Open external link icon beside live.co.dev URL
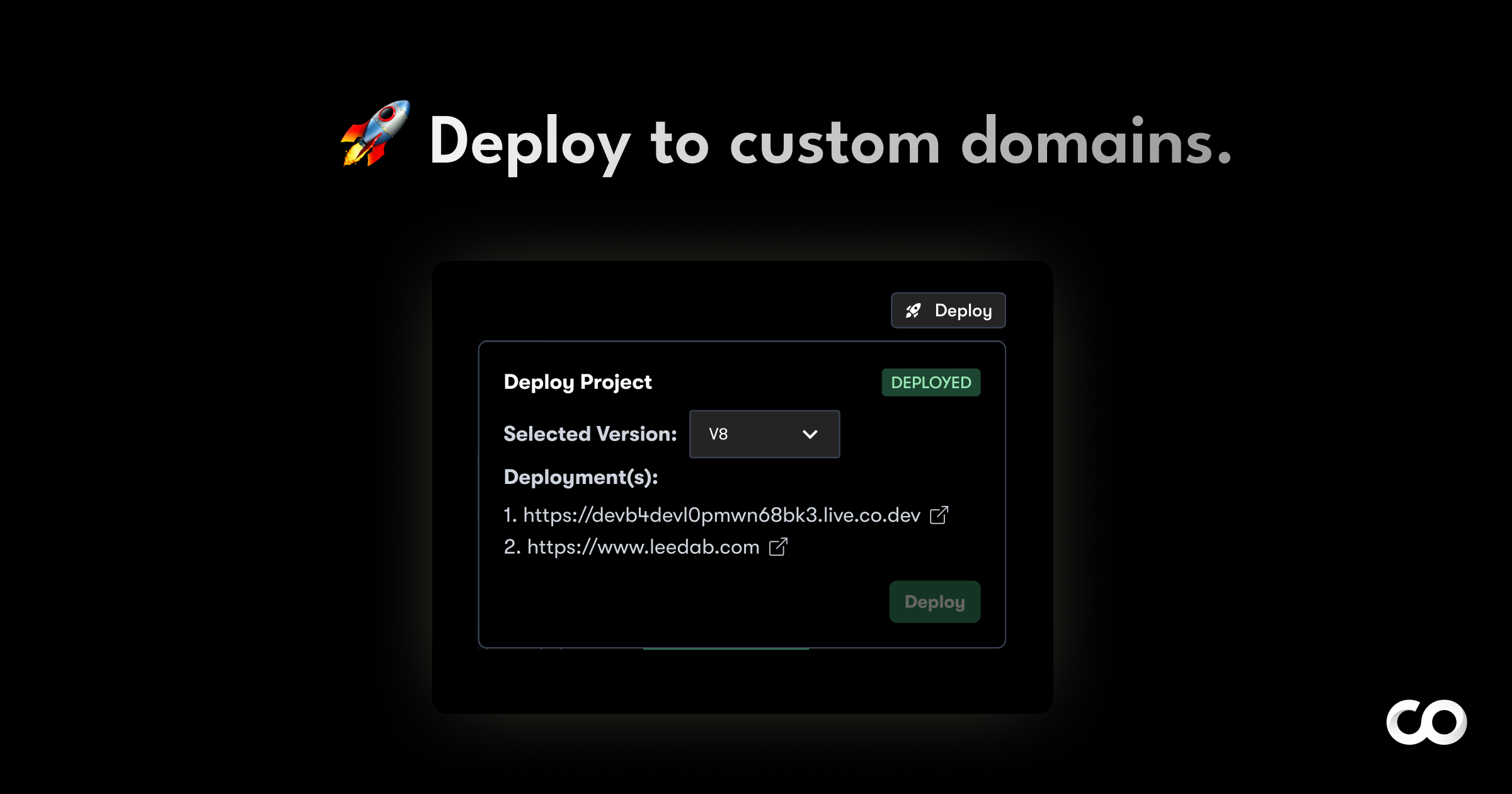 (x=939, y=515)
